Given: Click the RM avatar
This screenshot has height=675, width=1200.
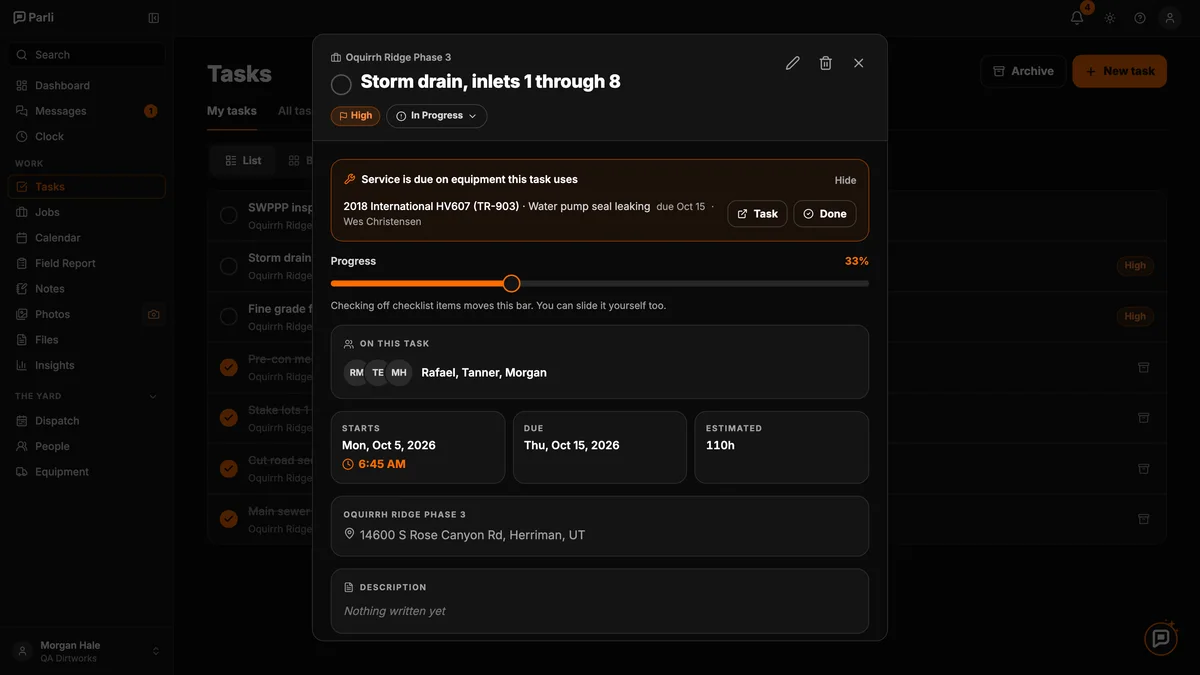Looking at the screenshot, I should click(x=356, y=372).
